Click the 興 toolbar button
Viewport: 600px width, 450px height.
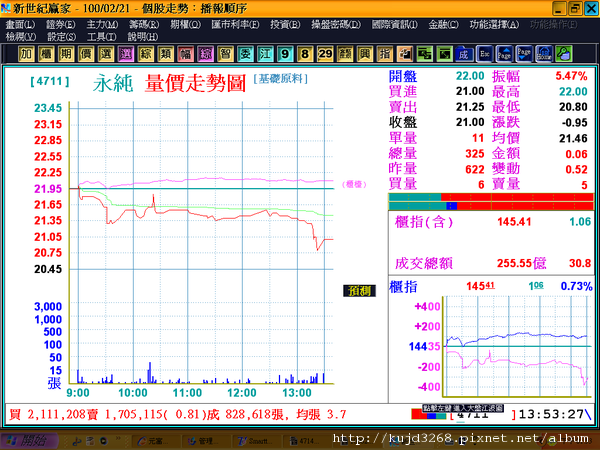click(365, 54)
